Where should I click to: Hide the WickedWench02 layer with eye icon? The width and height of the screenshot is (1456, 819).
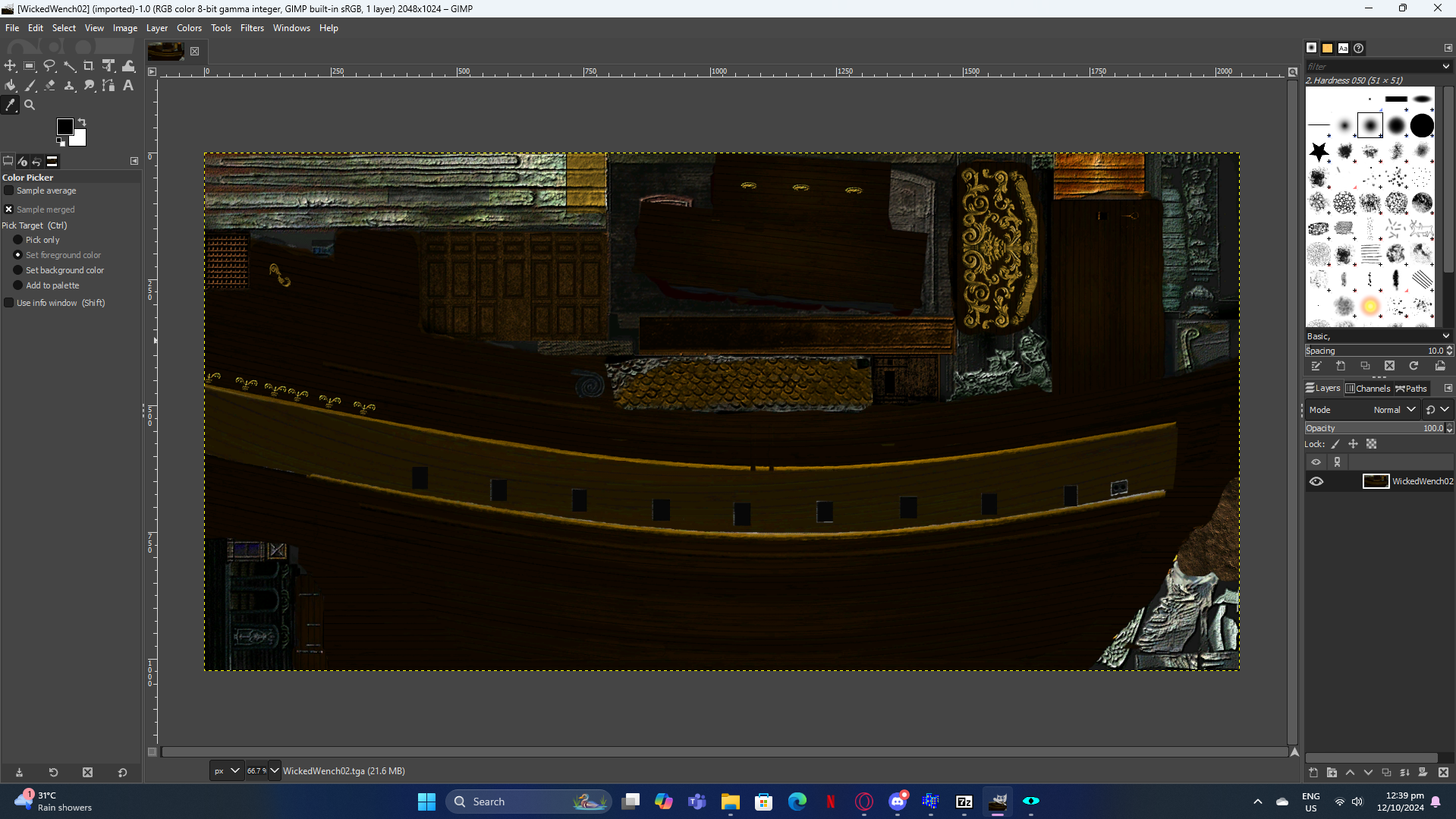coord(1316,481)
